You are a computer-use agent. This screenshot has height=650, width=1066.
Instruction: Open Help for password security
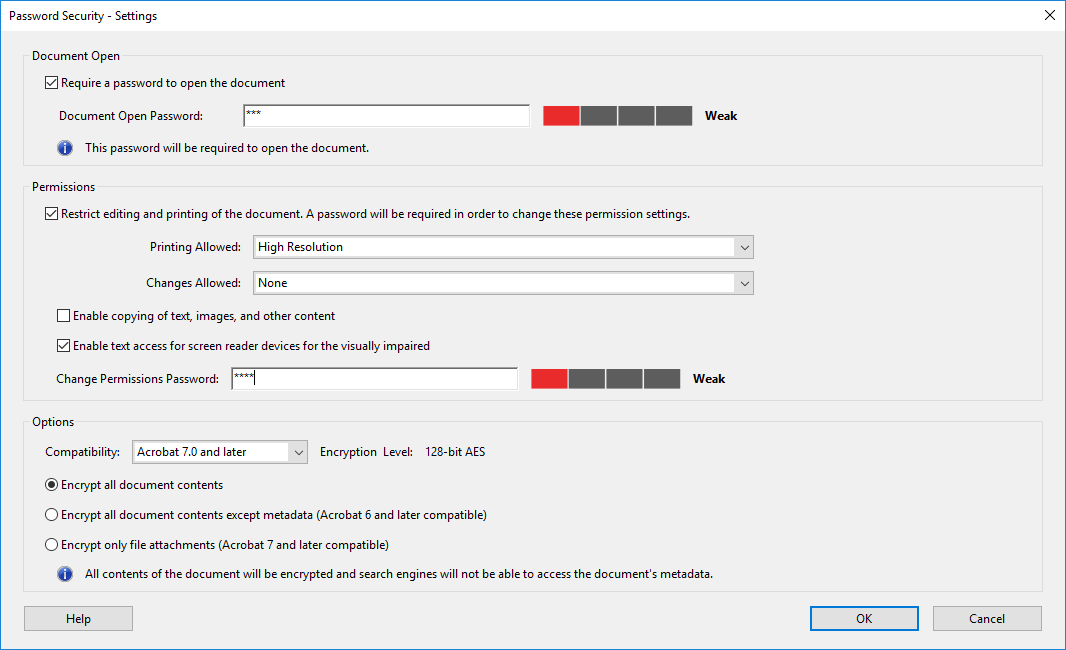78,619
